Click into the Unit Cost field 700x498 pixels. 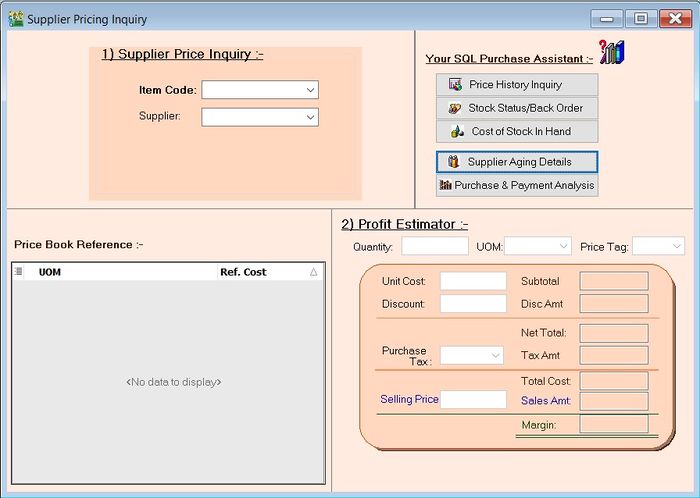click(473, 281)
